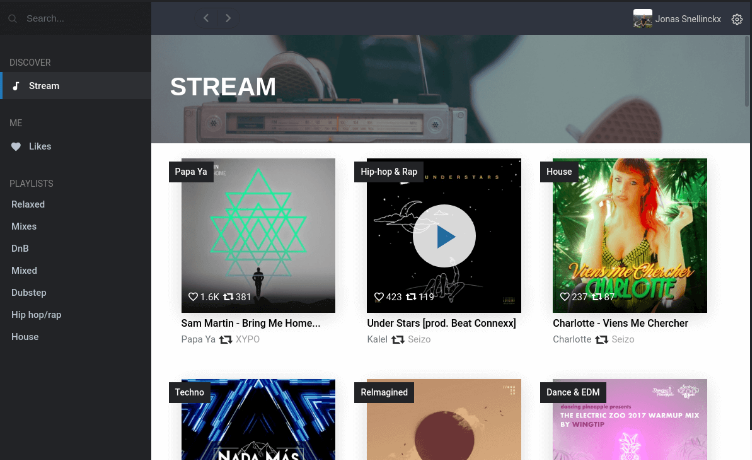Open the Relaxed playlist
Image resolution: width=752 pixels, height=460 pixels.
pyautogui.click(x=28, y=204)
